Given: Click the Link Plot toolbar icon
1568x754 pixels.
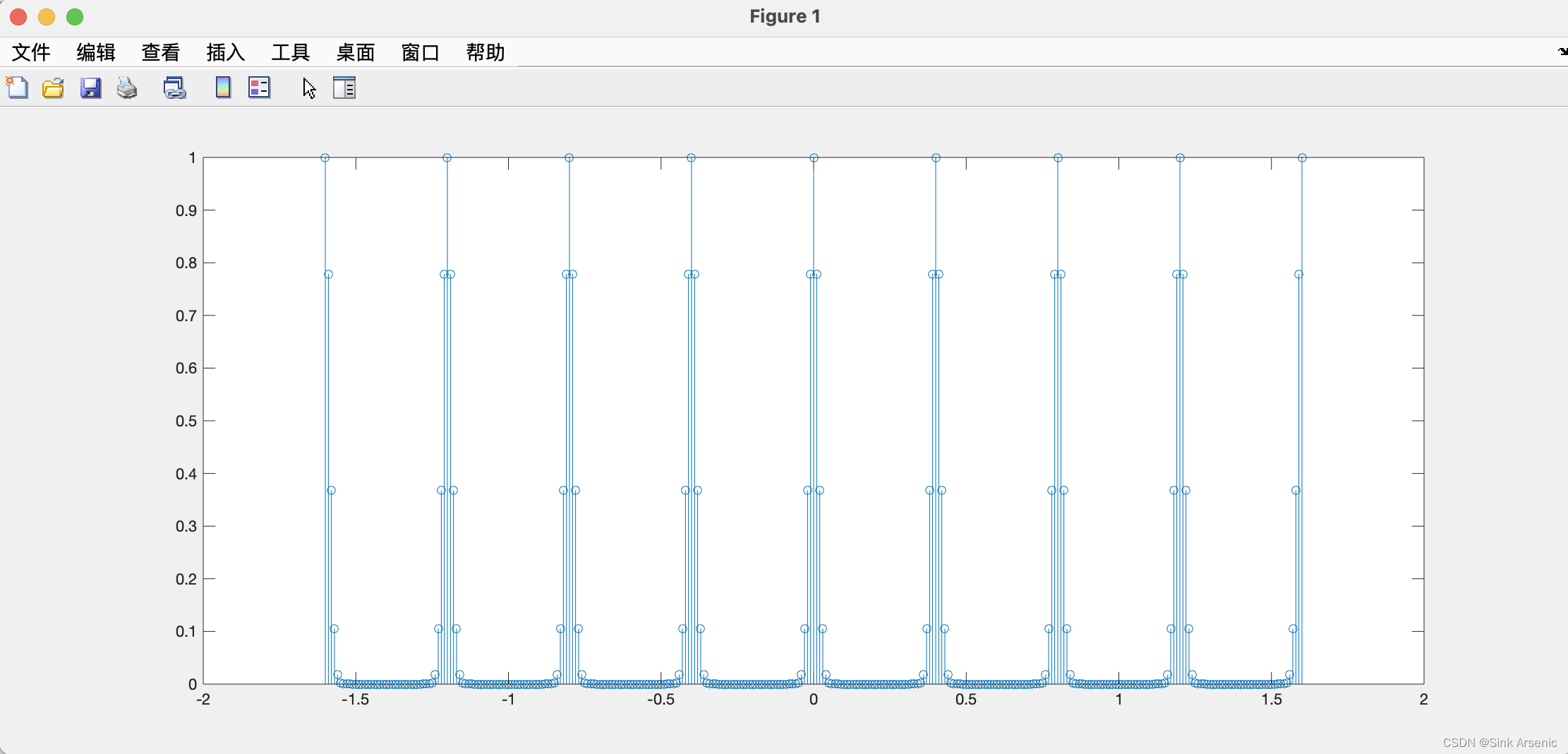Looking at the screenshot, I should (174, 88).
